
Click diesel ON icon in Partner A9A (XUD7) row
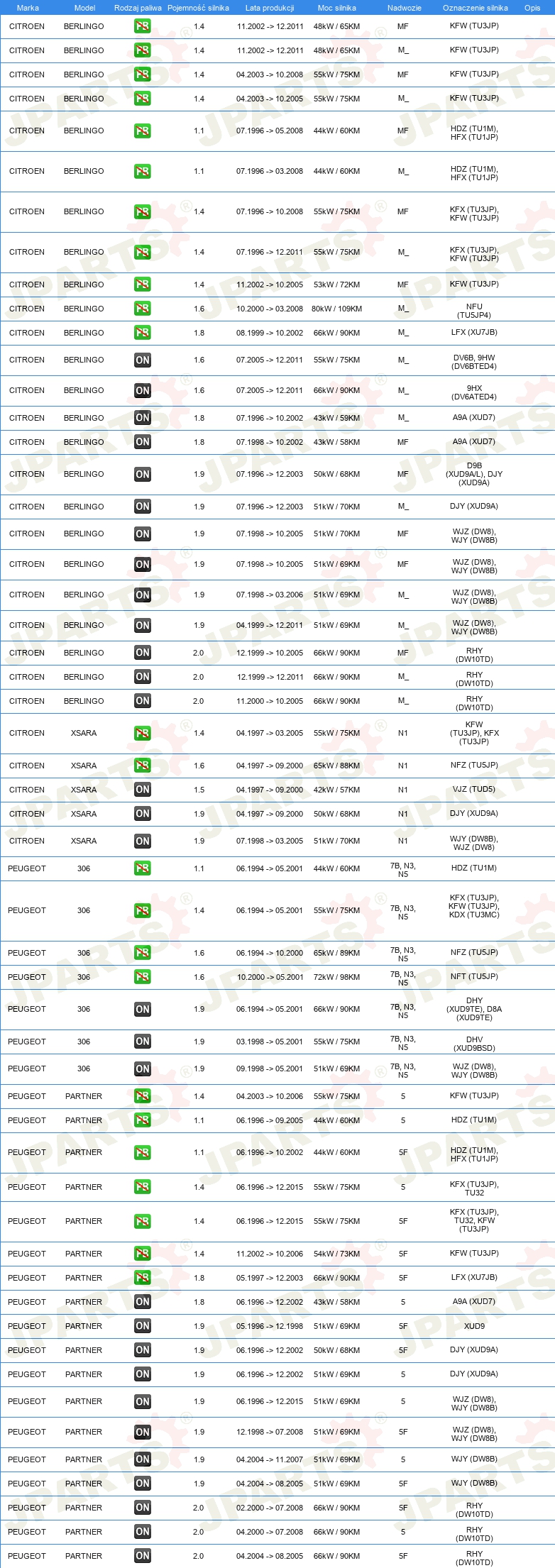[x=143, y=1302]
